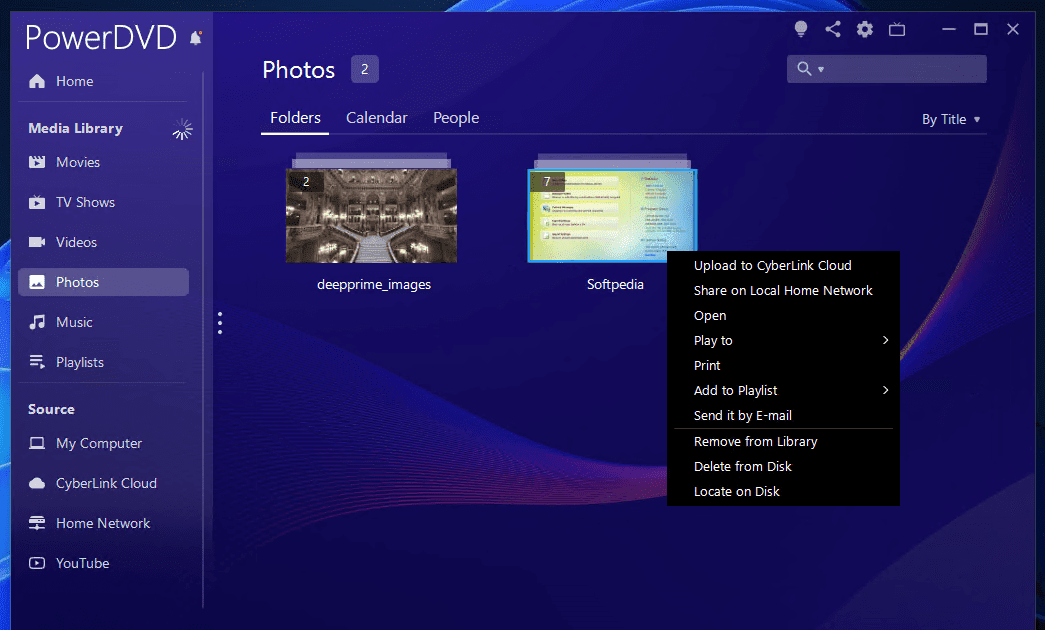Click the Home Network icon
Viewport: 1045px width, 630px height.
pos(37,523)
